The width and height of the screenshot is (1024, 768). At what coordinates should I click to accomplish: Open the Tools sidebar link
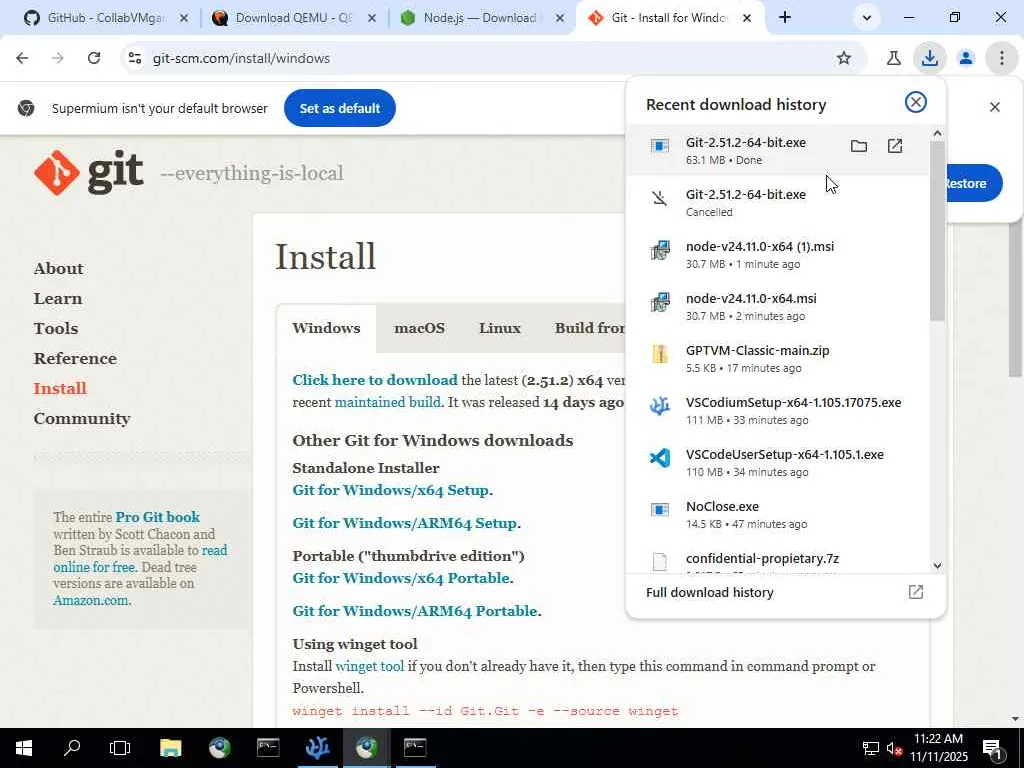[x=56, y=328]
